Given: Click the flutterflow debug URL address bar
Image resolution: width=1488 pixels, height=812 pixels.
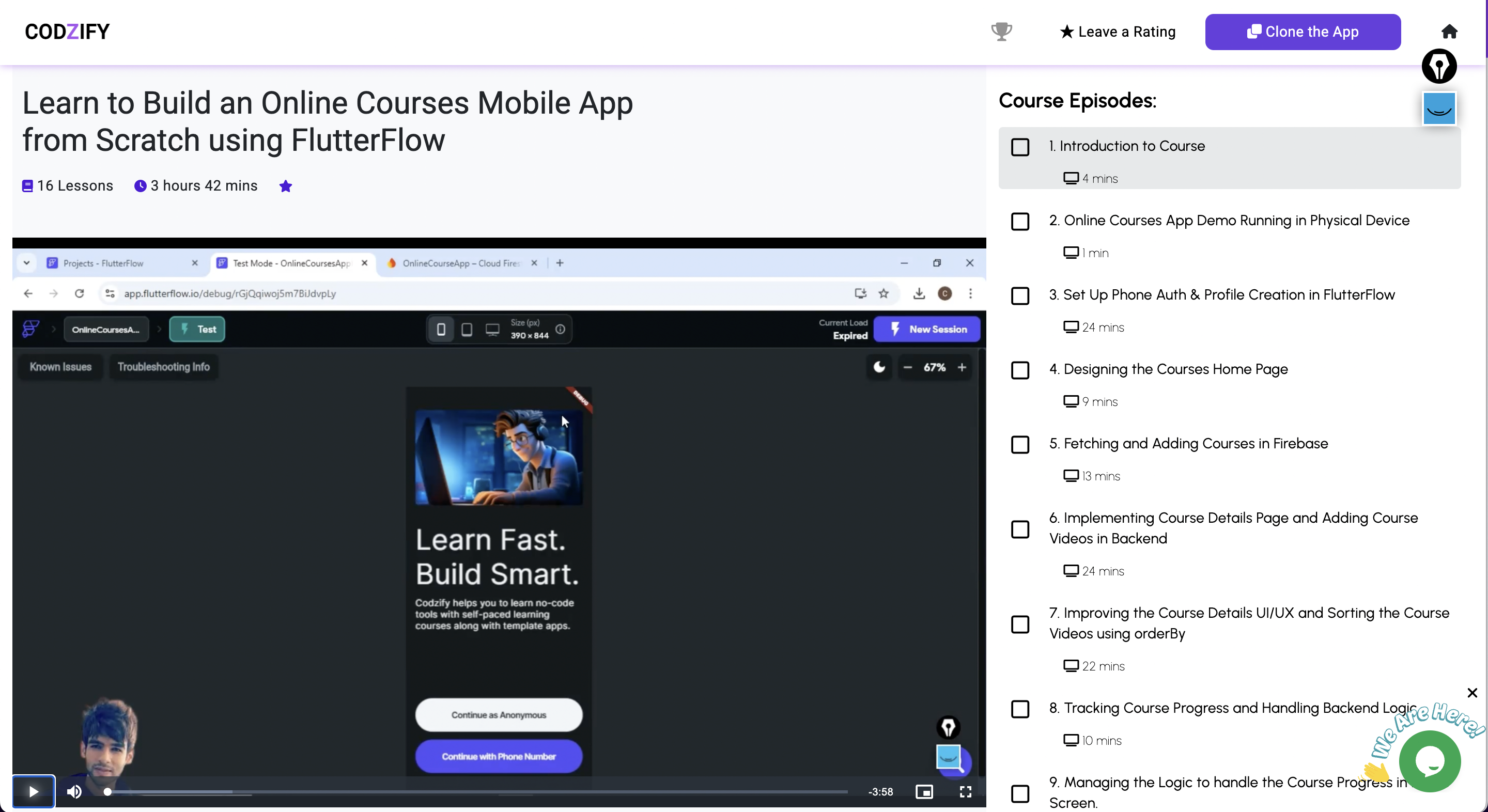Looking at the screenshot, I should pos(230,293).
